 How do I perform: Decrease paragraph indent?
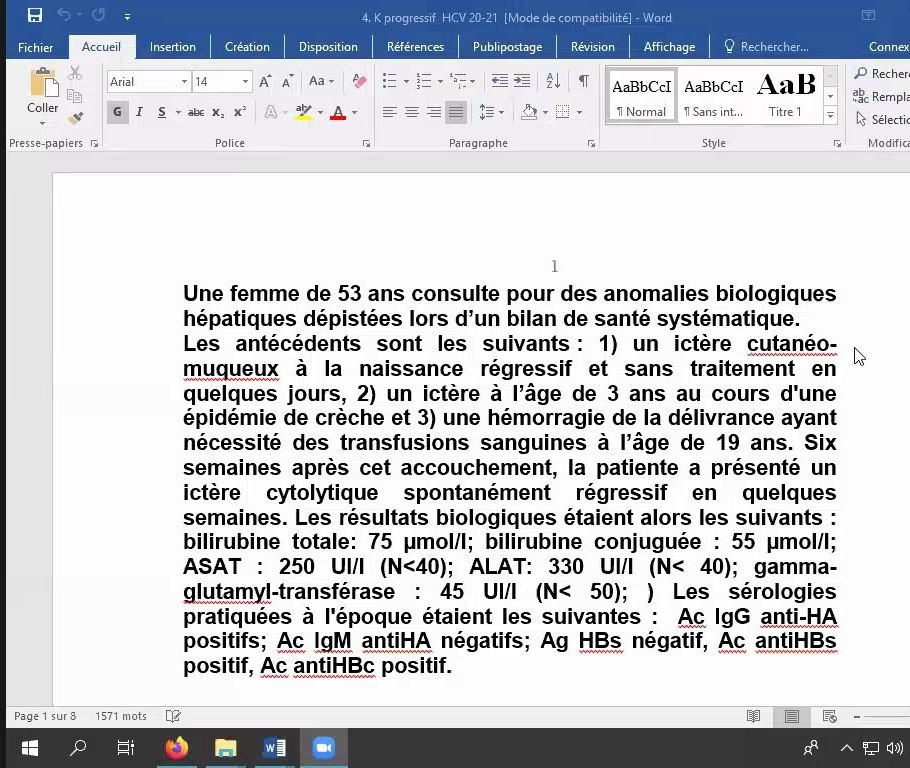point(500,81)
